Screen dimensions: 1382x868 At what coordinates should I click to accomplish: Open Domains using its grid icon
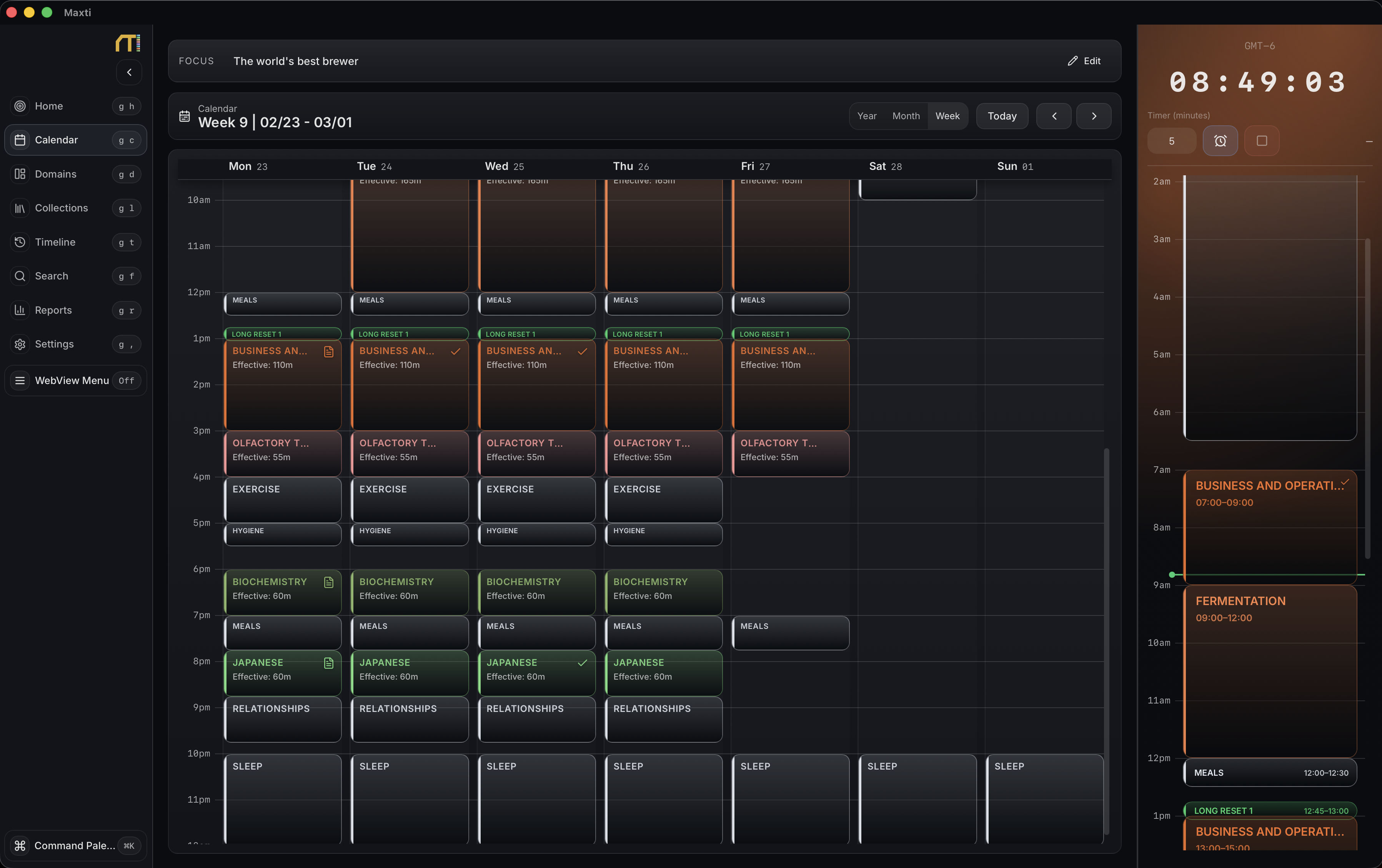coord(20,174)
